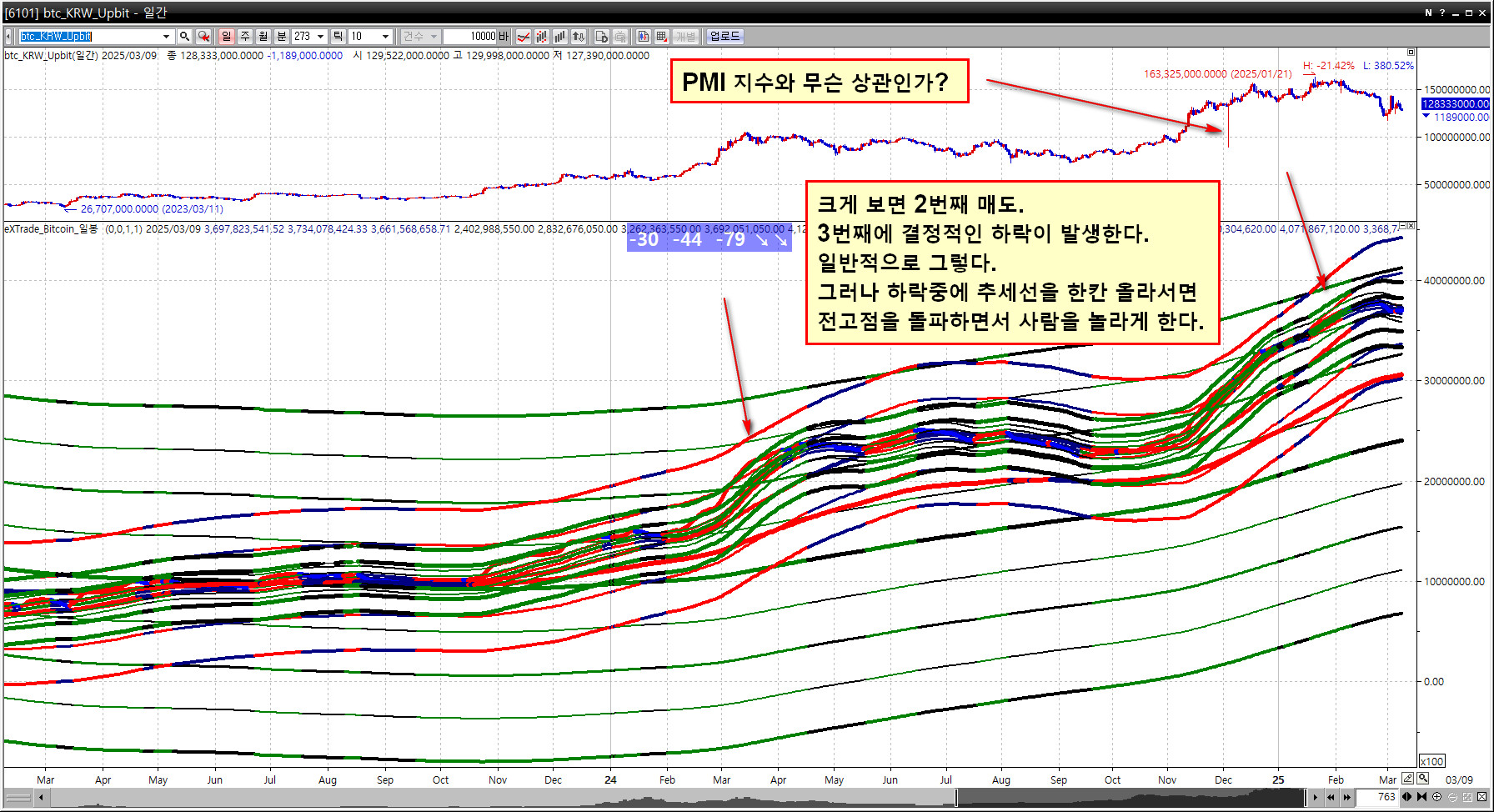Screen dimensions: 1494x812
Task: Select the monthly (월) period button
Action: pyautogui.click(x=263, y=37)
